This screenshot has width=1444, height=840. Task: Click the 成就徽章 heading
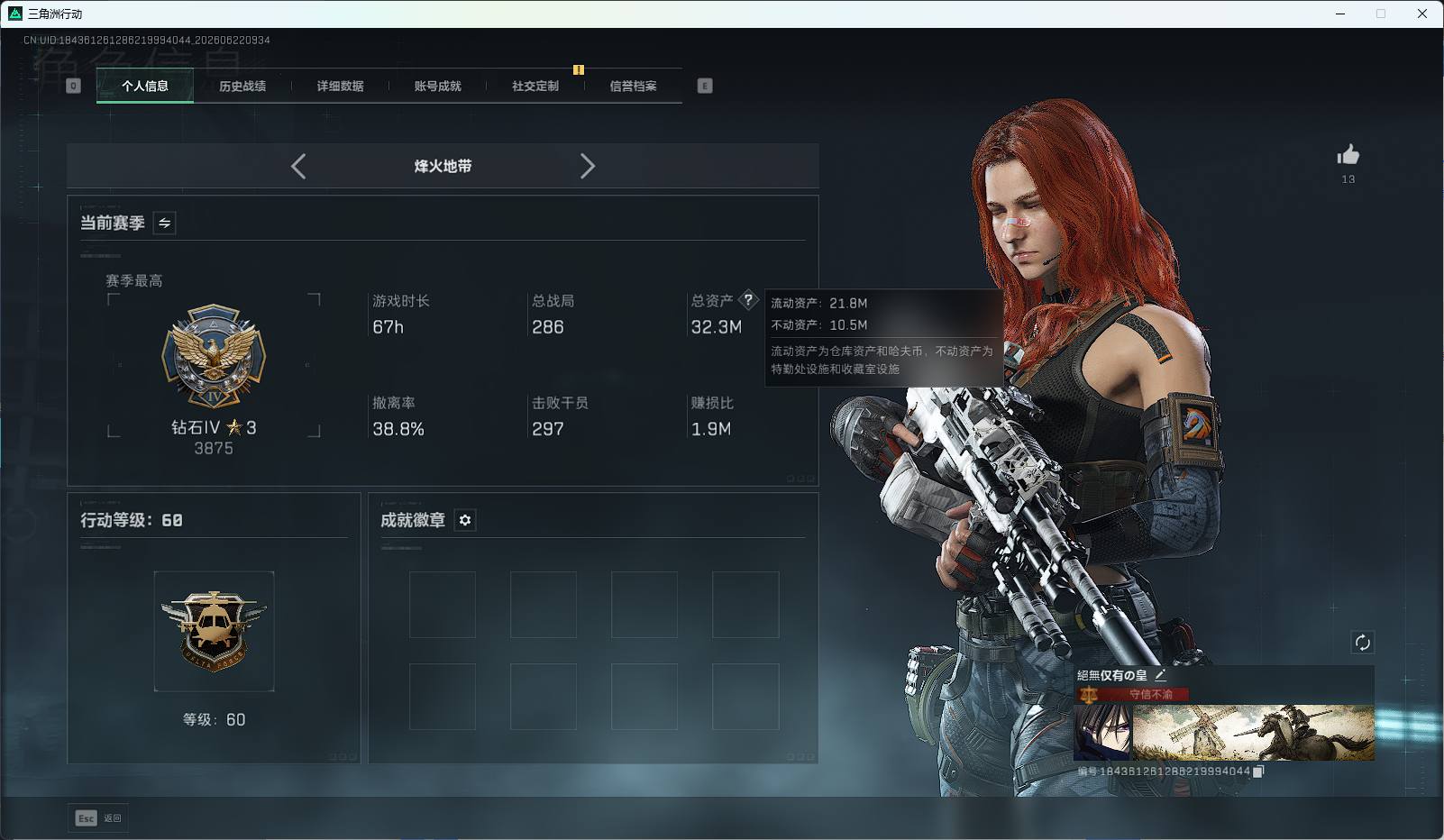[x=413, y=520]
